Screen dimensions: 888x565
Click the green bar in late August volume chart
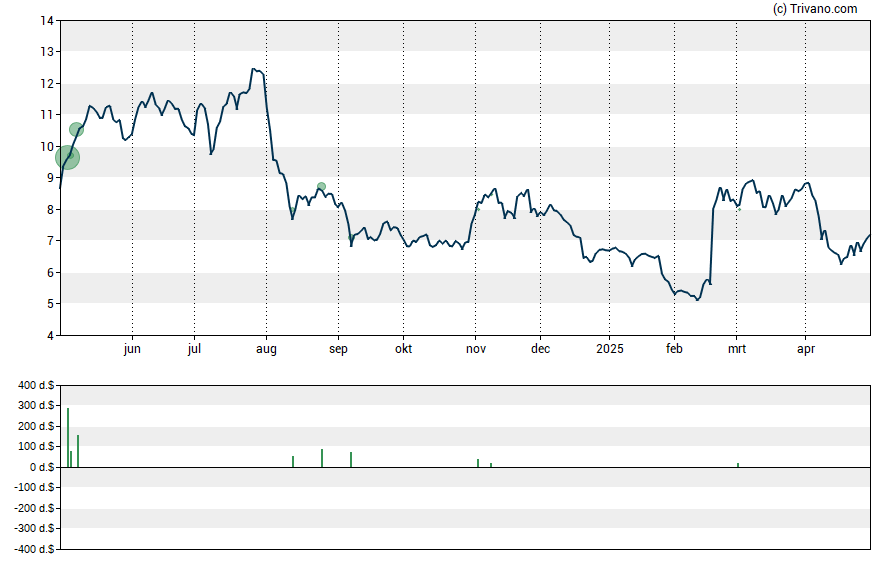(x=322, y=458)
